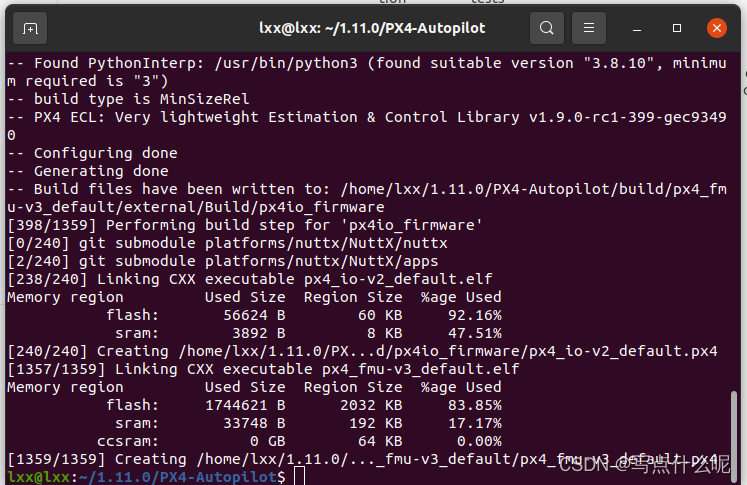Click the '[398/1359] Performing build step' line

pos(245,225)
